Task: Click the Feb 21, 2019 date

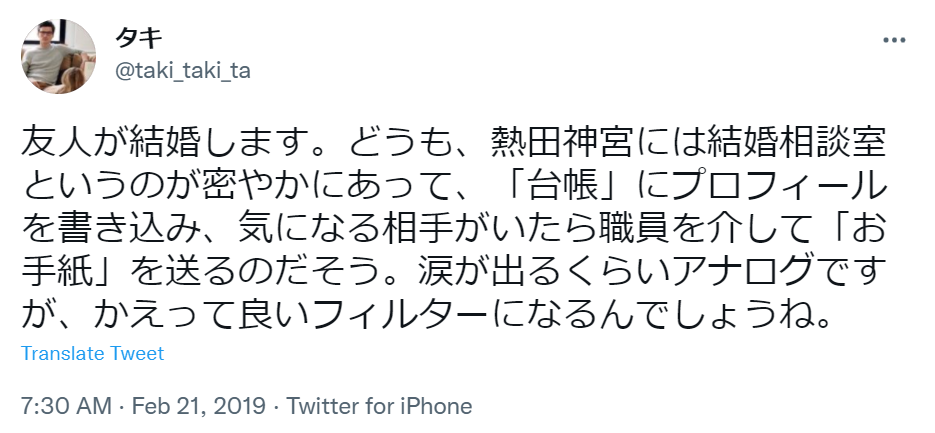Action: (x=206, y=407)
